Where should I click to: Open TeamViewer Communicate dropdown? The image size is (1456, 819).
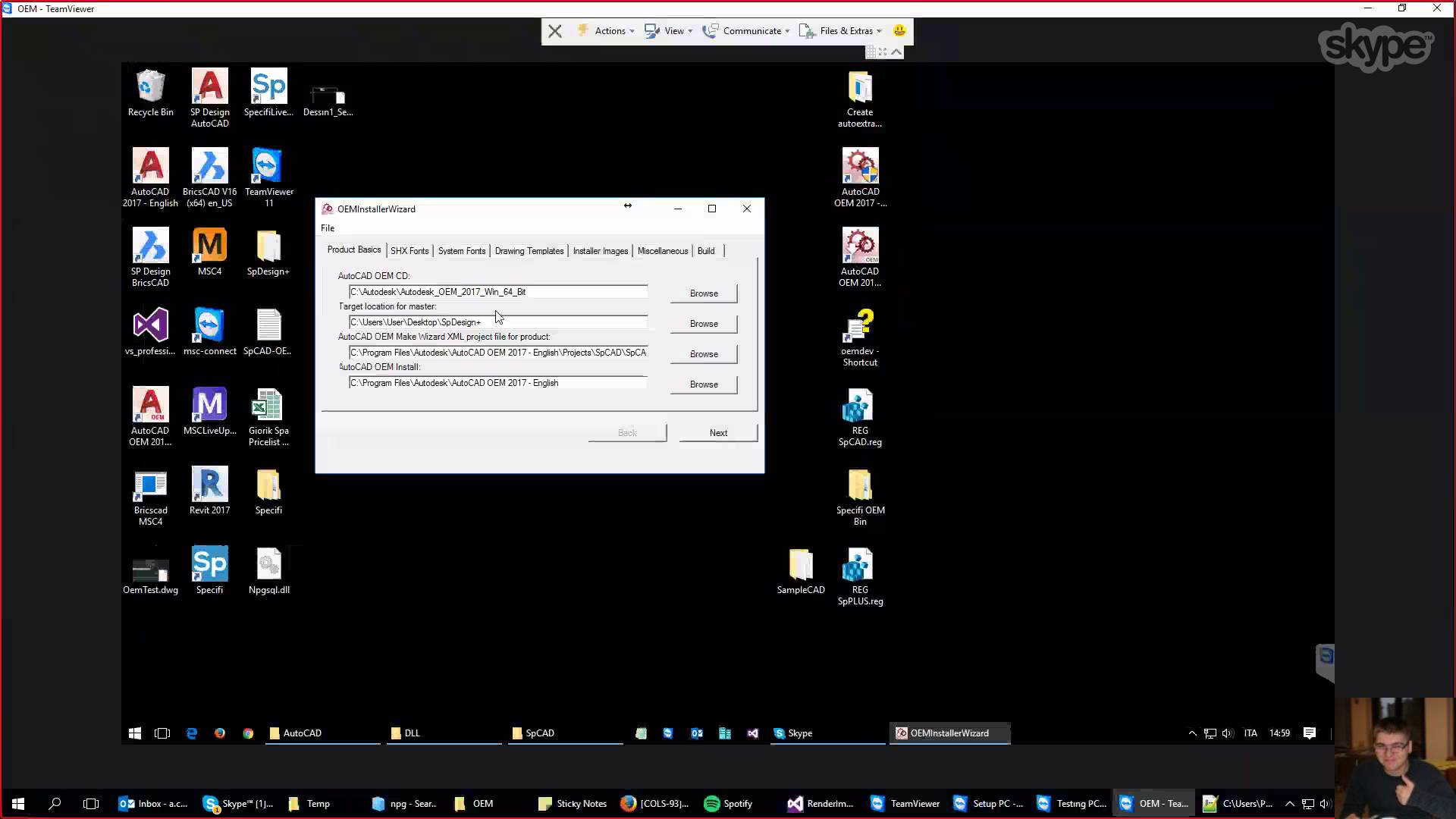pos(746,31)
